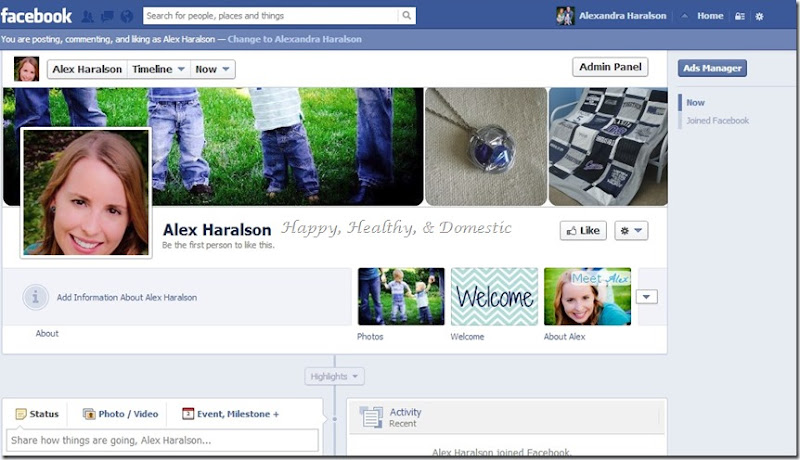
Task: Click the necklace pendant photo
Action: [x=486, y=147]
